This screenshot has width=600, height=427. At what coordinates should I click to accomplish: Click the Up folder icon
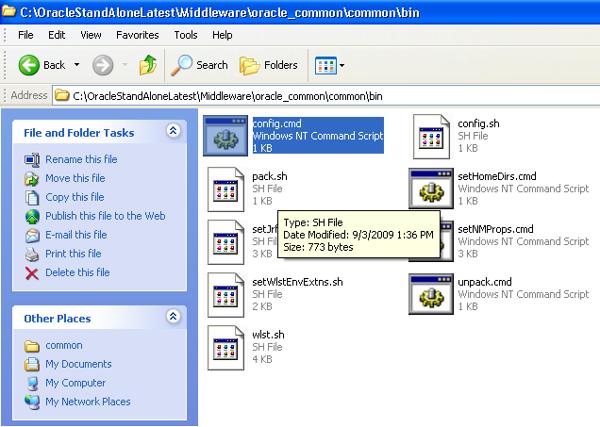[147, 65]
